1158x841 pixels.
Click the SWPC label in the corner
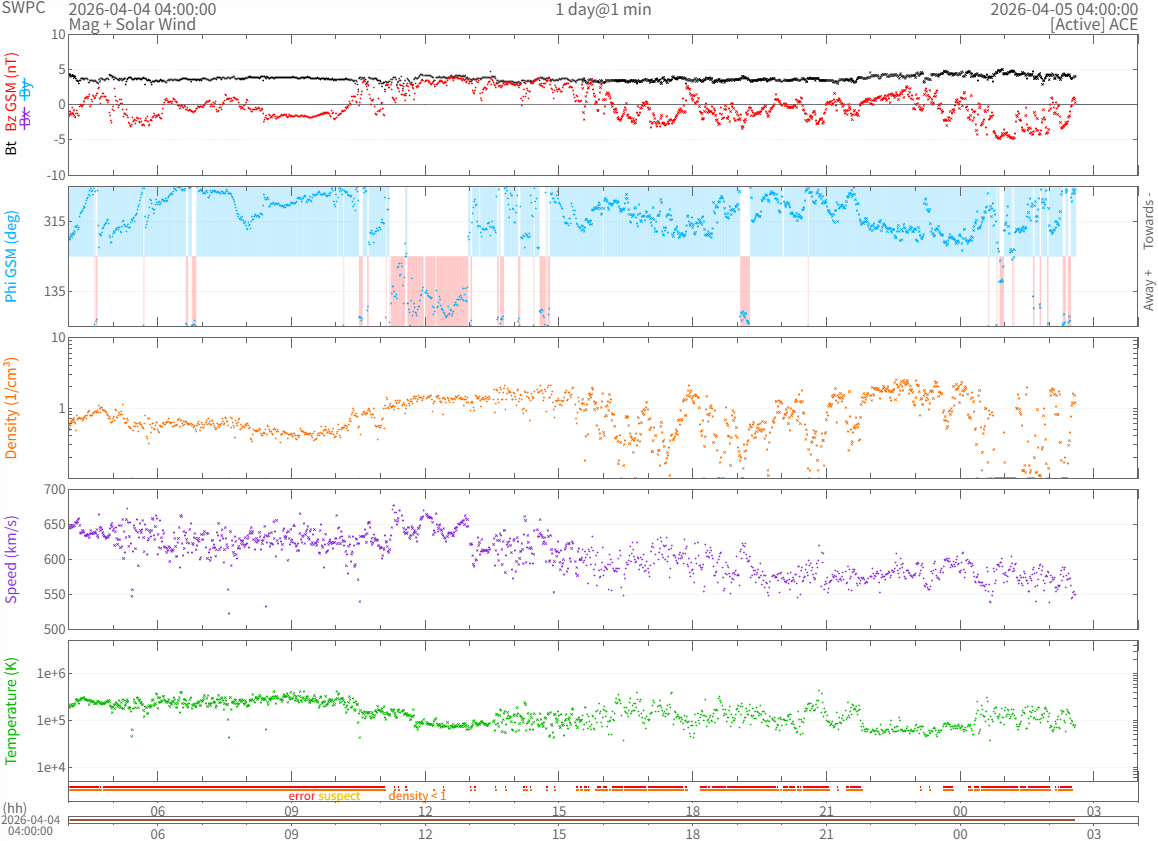coord(23,8)
